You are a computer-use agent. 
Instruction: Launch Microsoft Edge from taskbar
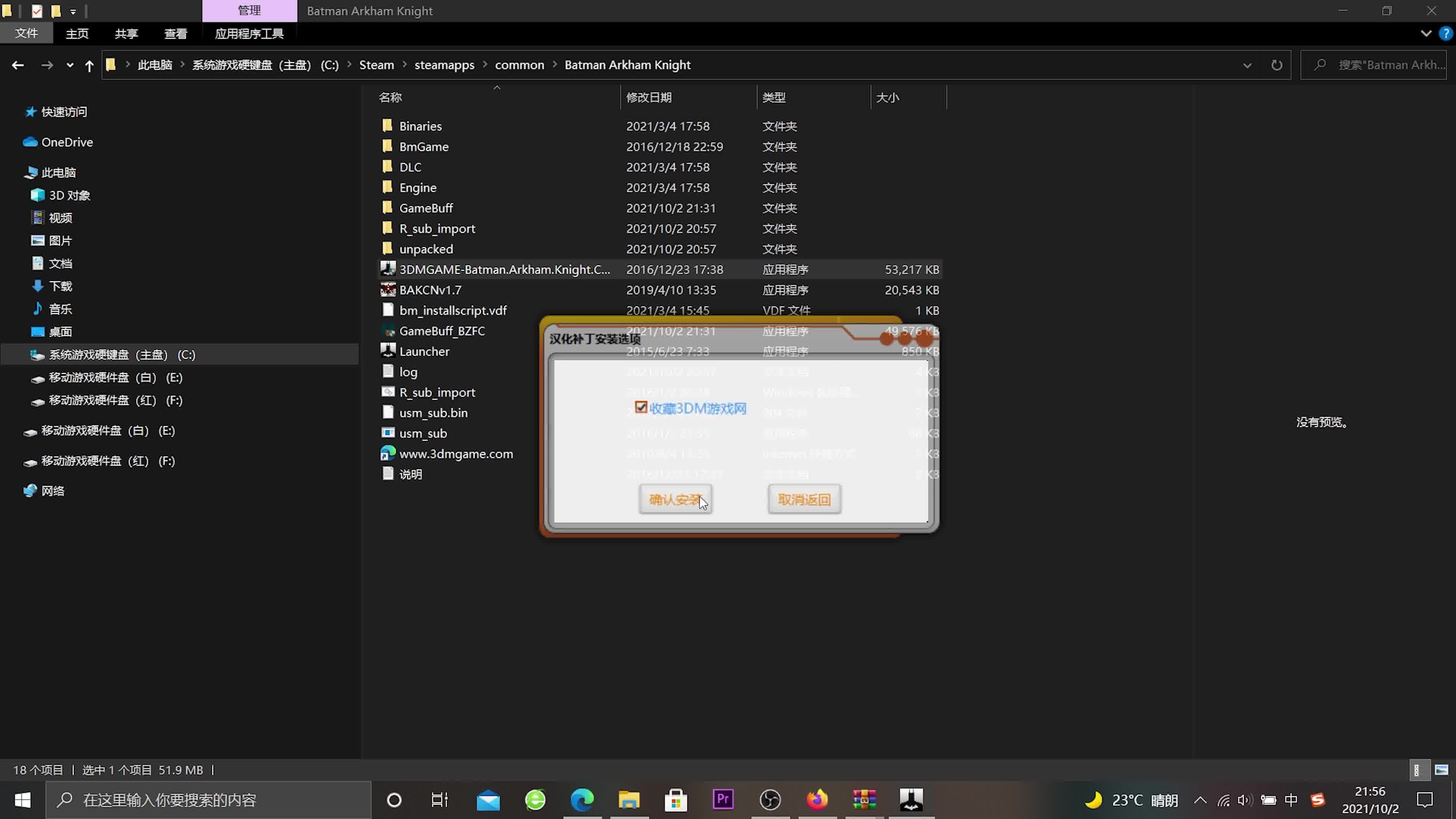tap(582, 800)
